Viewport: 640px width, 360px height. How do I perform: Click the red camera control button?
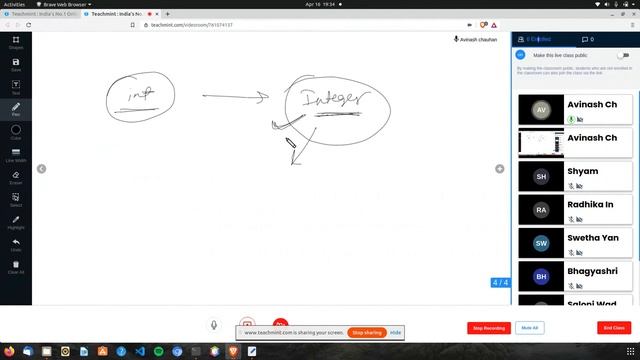coord(280,322)
